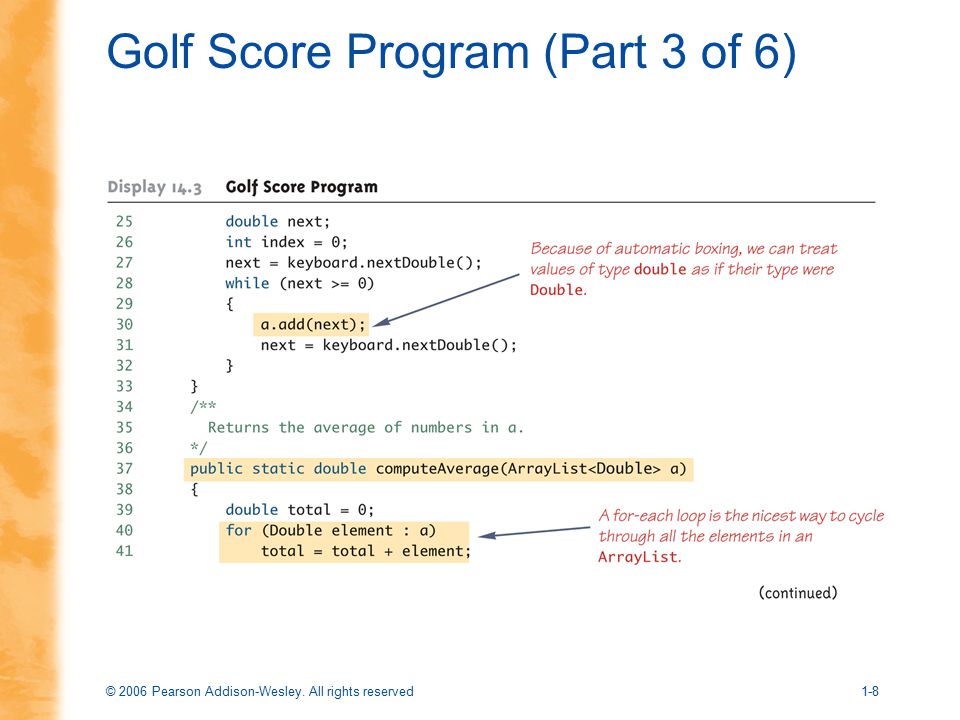Click line number 37

[124, 469]
